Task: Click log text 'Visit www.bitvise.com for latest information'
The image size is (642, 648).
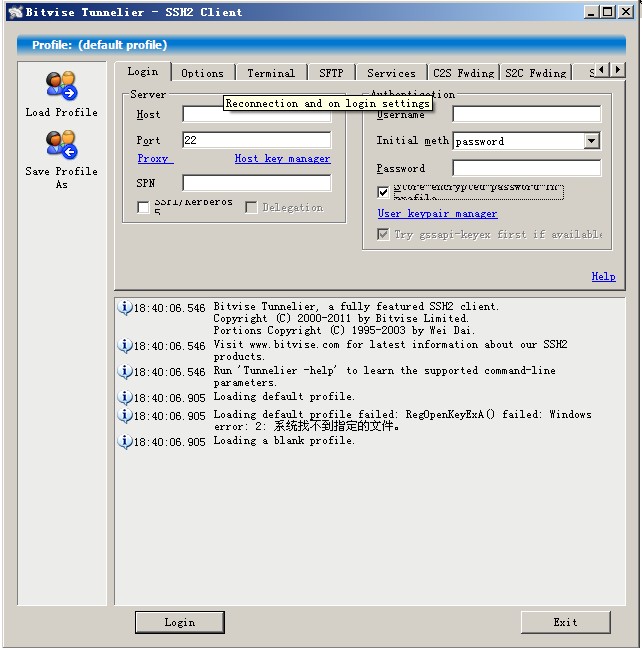Action: tap(346, 344)
